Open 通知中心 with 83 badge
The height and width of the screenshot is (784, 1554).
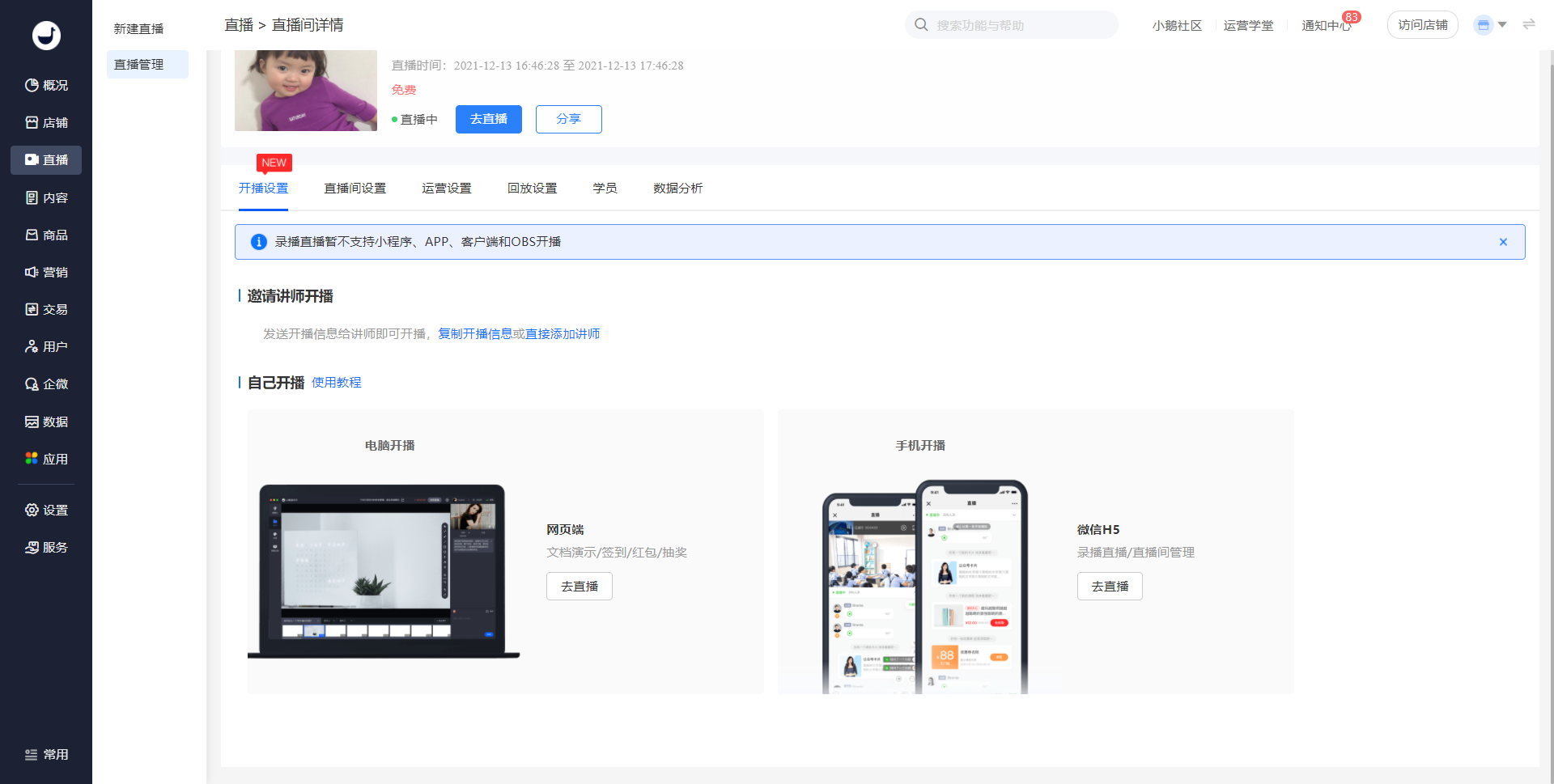(1326, 25)
